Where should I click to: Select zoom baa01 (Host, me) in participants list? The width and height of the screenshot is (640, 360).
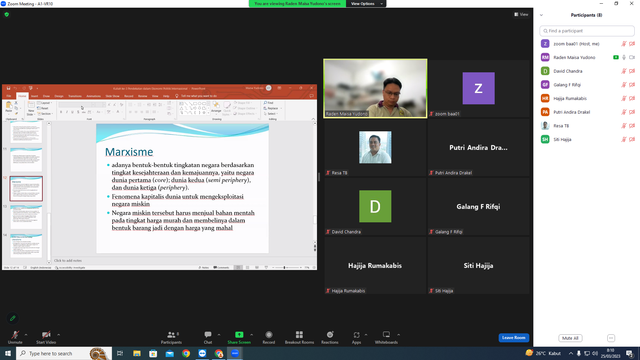[x=587, y=44]
